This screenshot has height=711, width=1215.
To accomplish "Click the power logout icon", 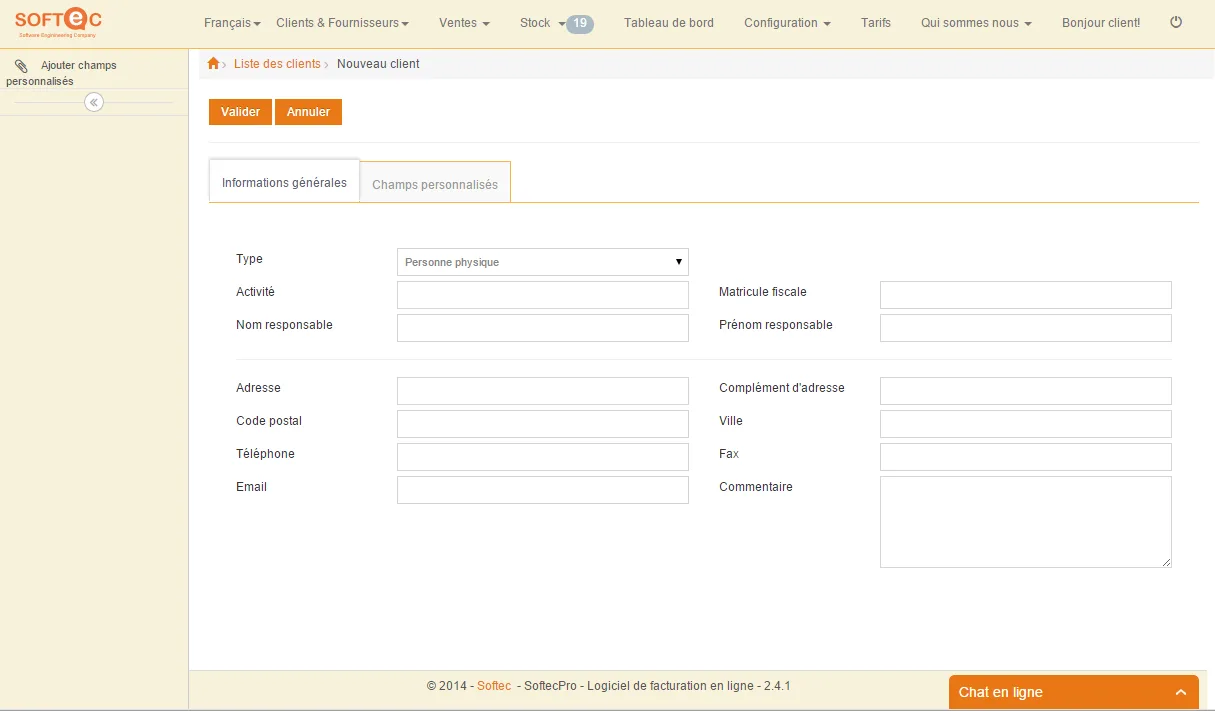I will (x=1176, y=22).
